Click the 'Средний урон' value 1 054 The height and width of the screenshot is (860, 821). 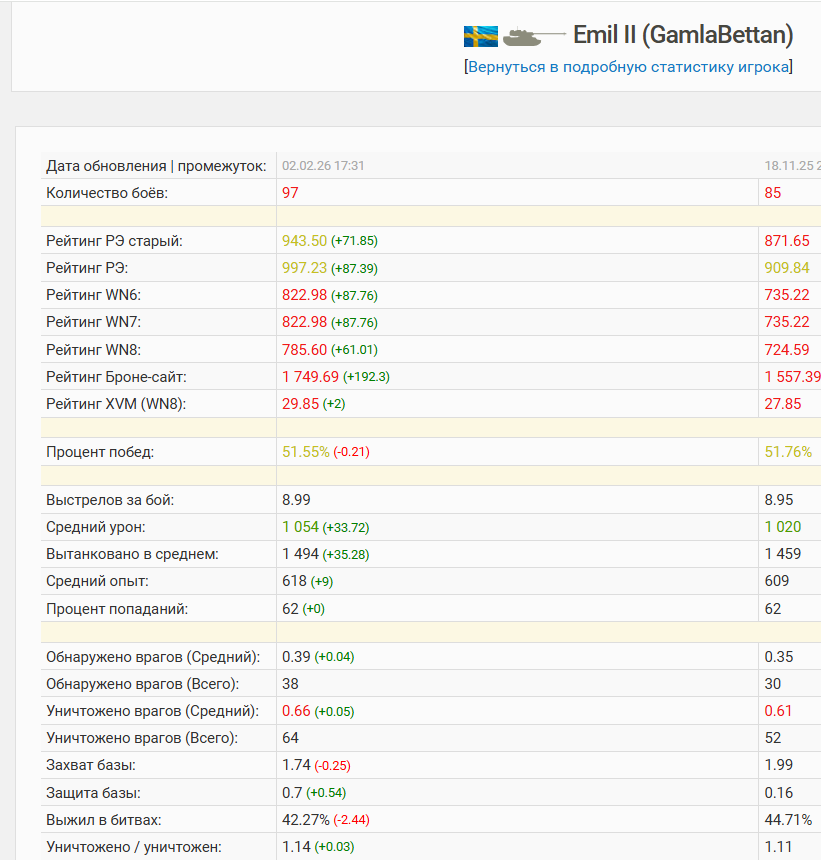click(300, 527)
